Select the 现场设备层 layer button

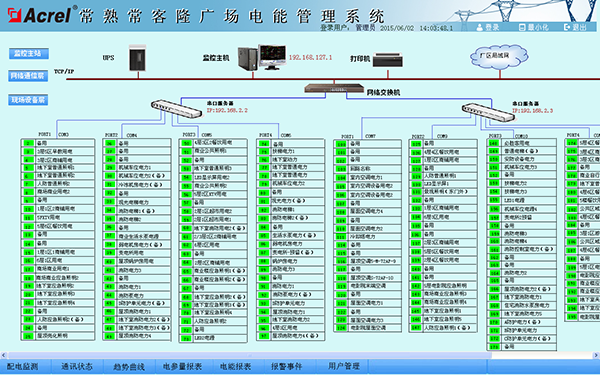tap(28, 100)
